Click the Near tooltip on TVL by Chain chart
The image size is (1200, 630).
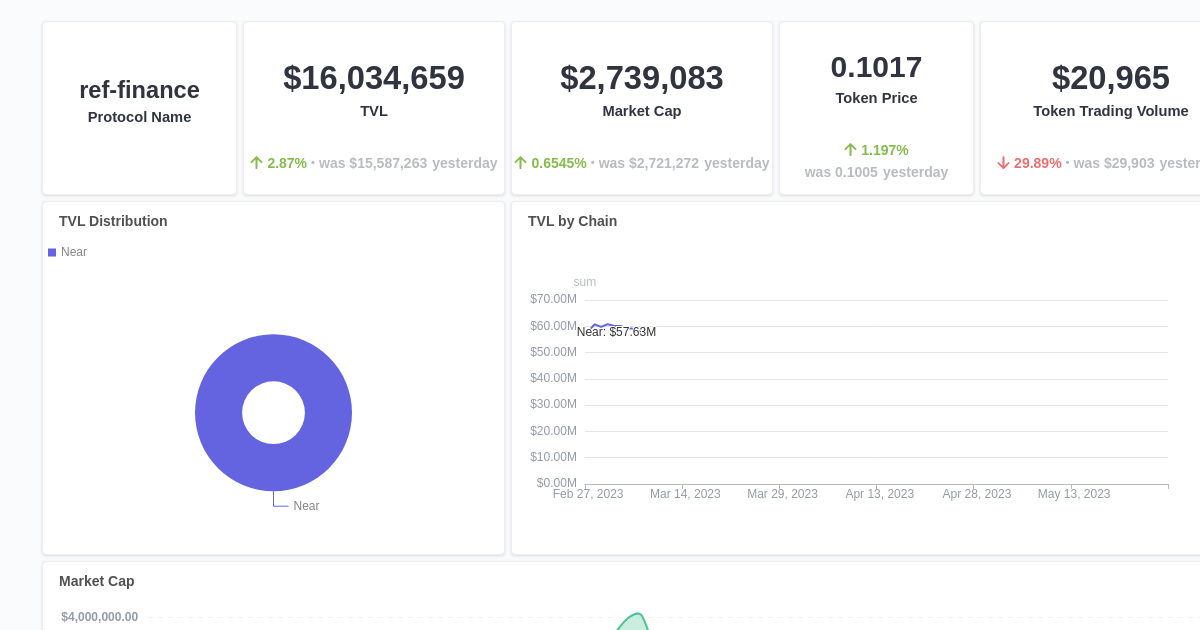click(x=616, y=331)
